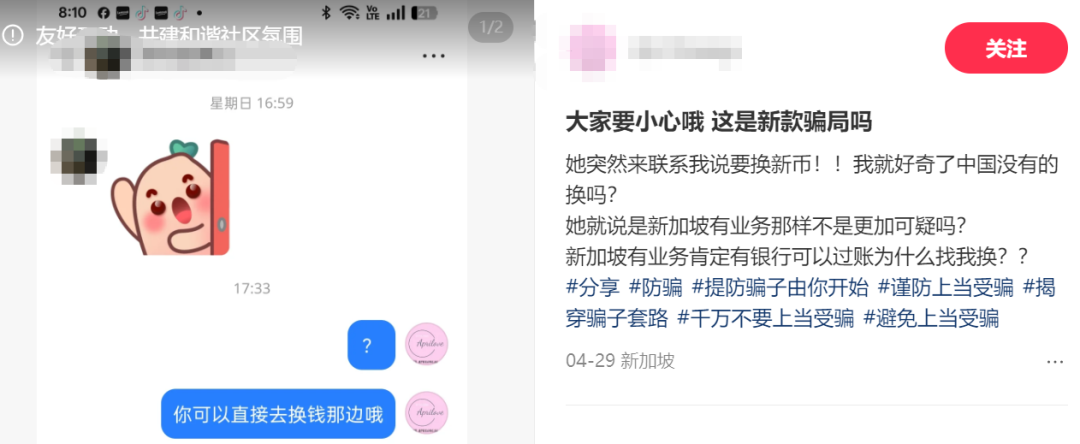Viewport: 1080px width, 444px height.
Task: Click the red 关注 follow button
Action: (x=1006, y=48)
